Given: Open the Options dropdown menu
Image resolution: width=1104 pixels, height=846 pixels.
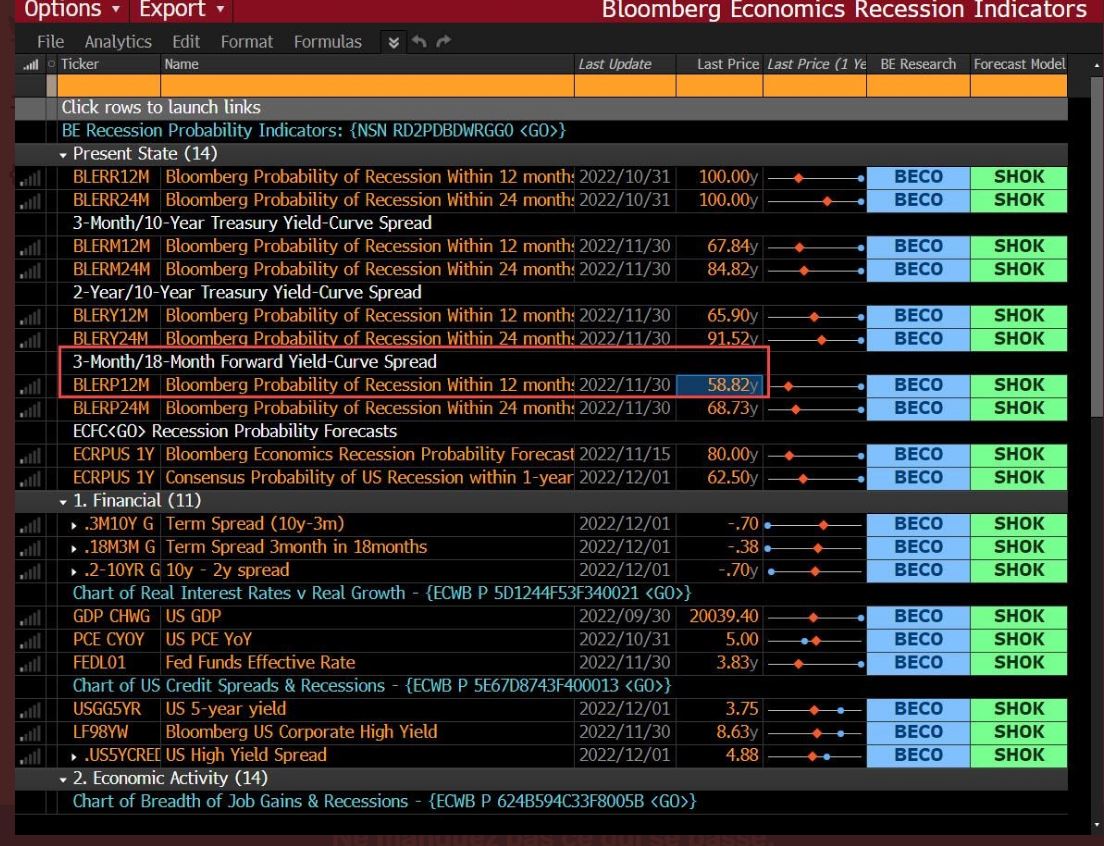Looking at the screenshot, I should (x=72, y=10).
